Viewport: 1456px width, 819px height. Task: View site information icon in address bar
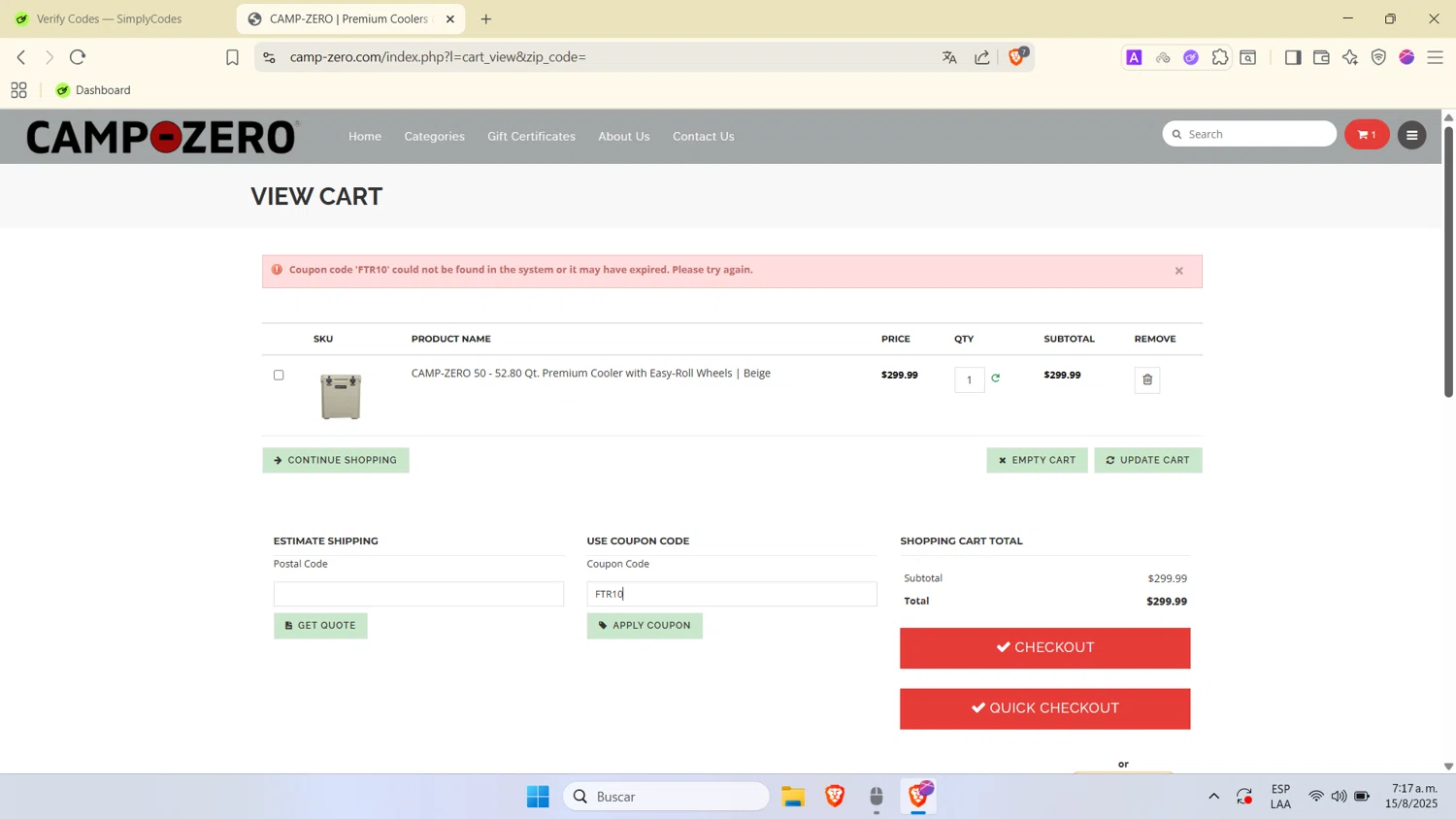point(270,57)
